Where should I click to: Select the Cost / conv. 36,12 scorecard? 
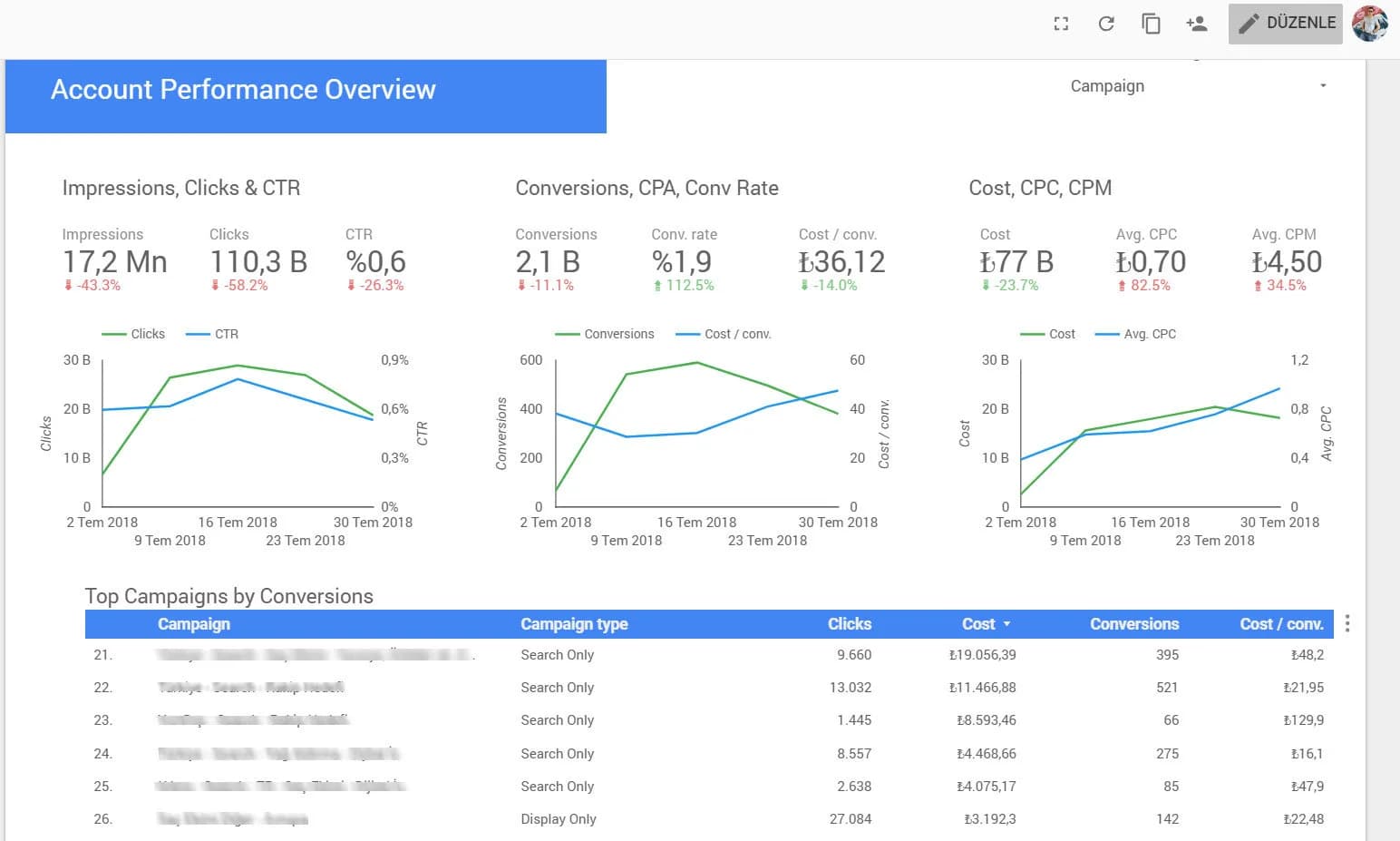pos(841,259)
